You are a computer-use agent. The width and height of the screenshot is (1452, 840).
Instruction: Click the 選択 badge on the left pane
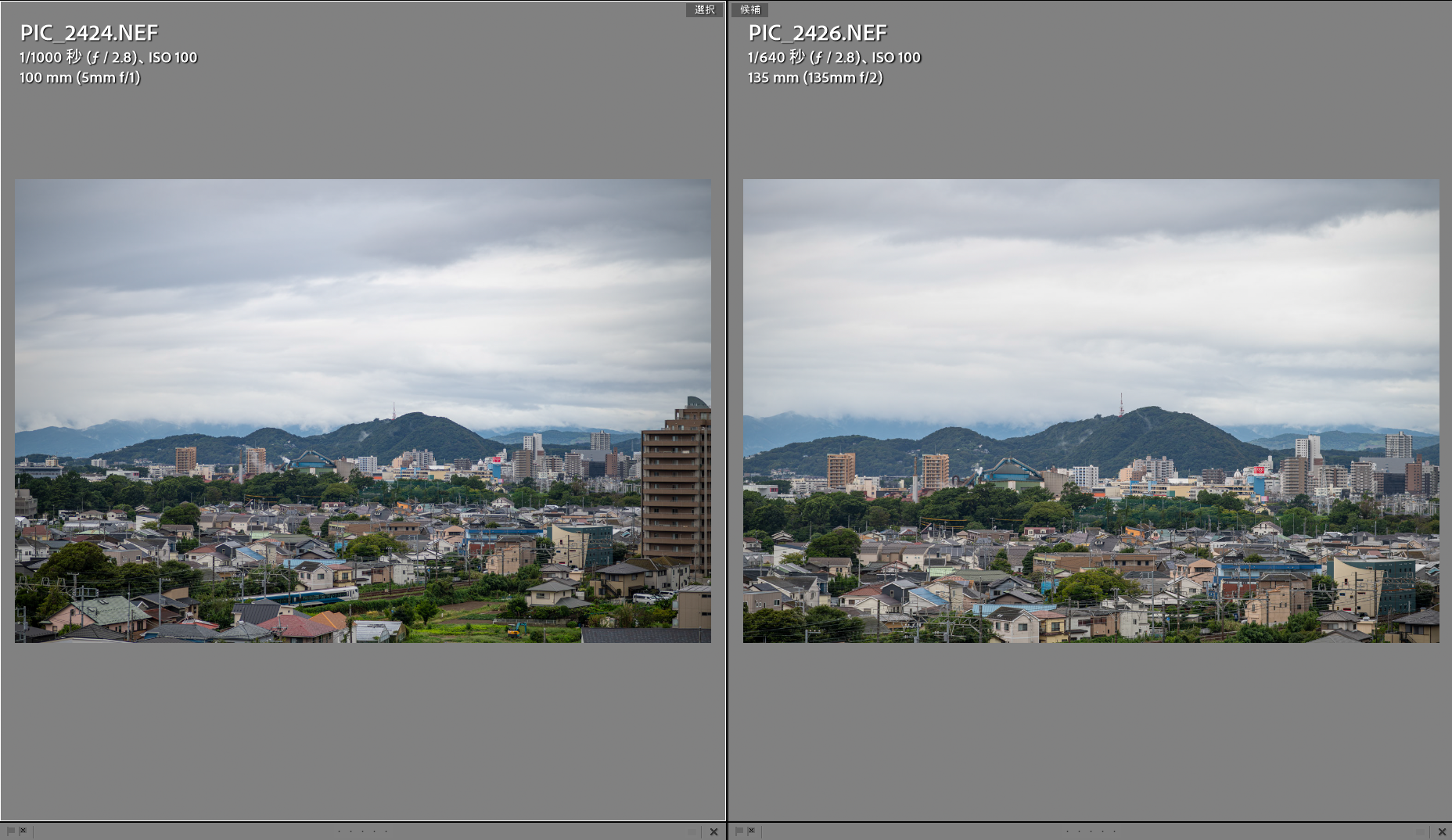point(704,9)
